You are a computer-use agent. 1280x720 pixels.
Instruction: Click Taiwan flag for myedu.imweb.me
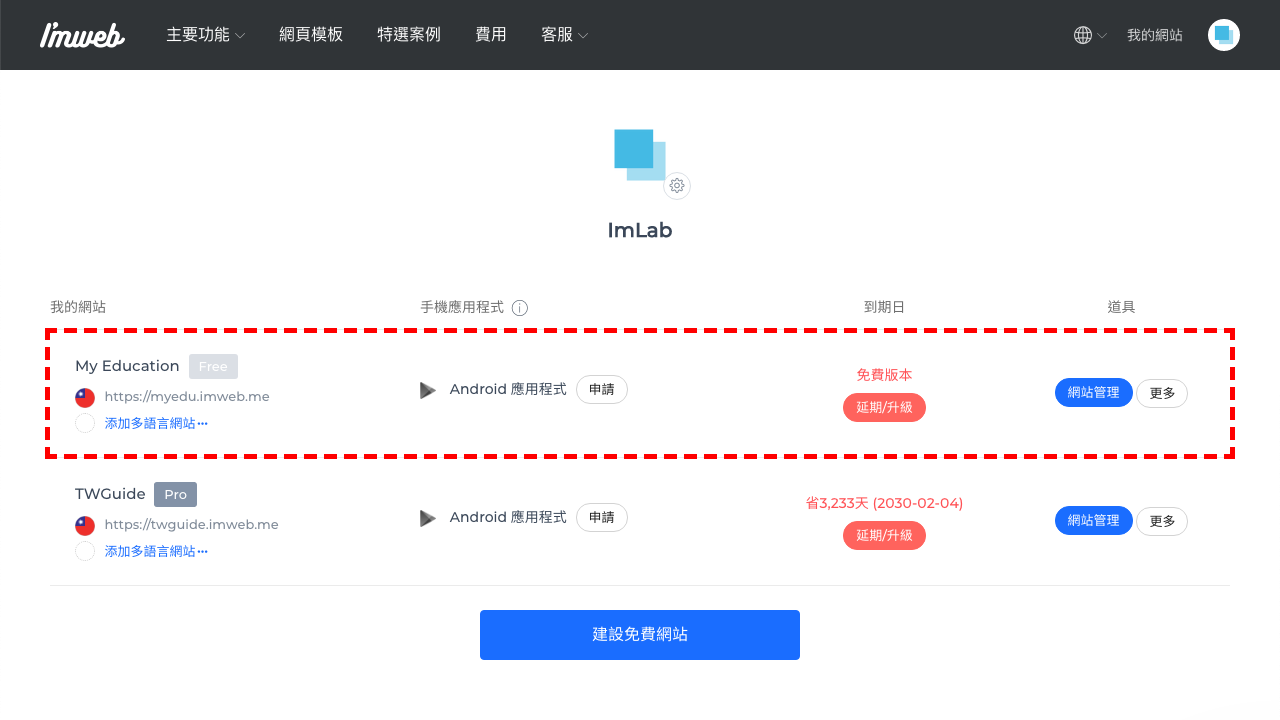[x=85, y=397]
